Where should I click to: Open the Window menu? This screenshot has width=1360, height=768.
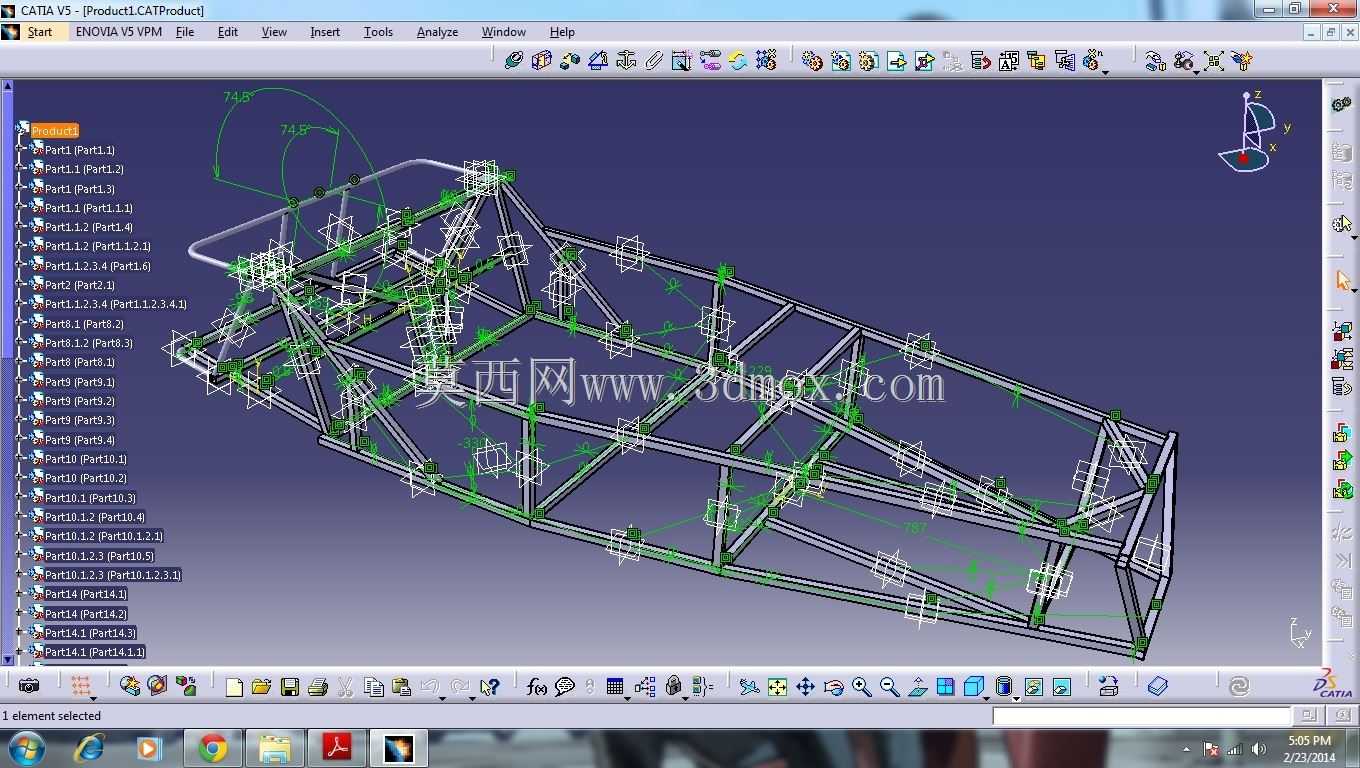[504, 32]
